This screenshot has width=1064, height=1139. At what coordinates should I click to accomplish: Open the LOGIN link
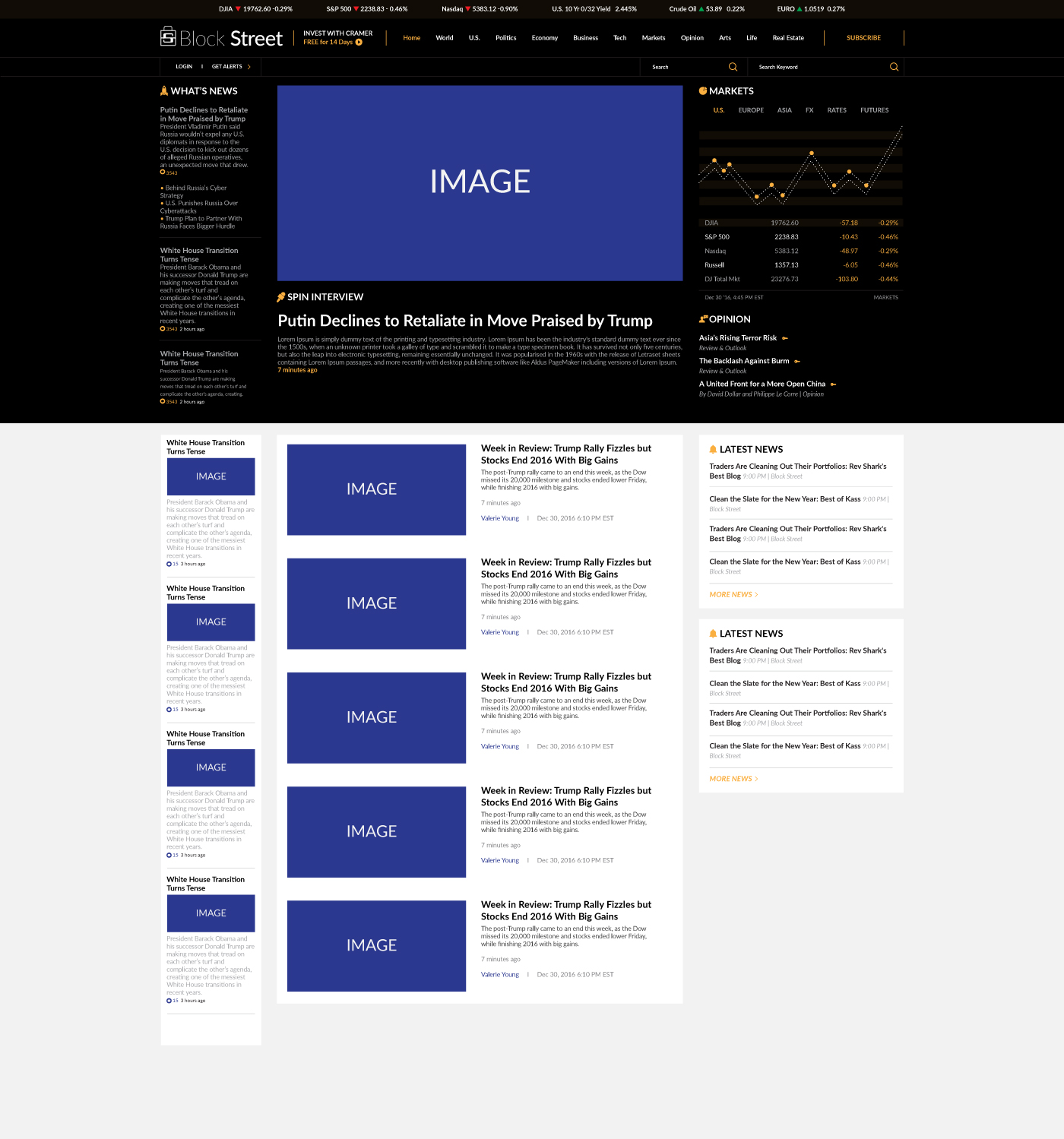click(183, 66)
